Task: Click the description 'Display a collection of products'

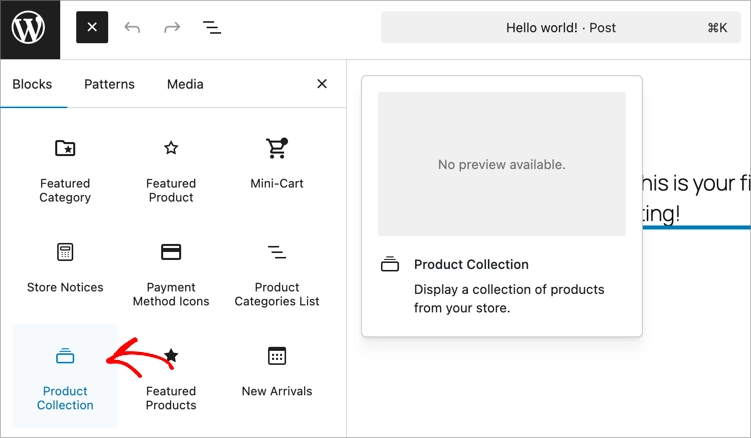Action: 509,299
